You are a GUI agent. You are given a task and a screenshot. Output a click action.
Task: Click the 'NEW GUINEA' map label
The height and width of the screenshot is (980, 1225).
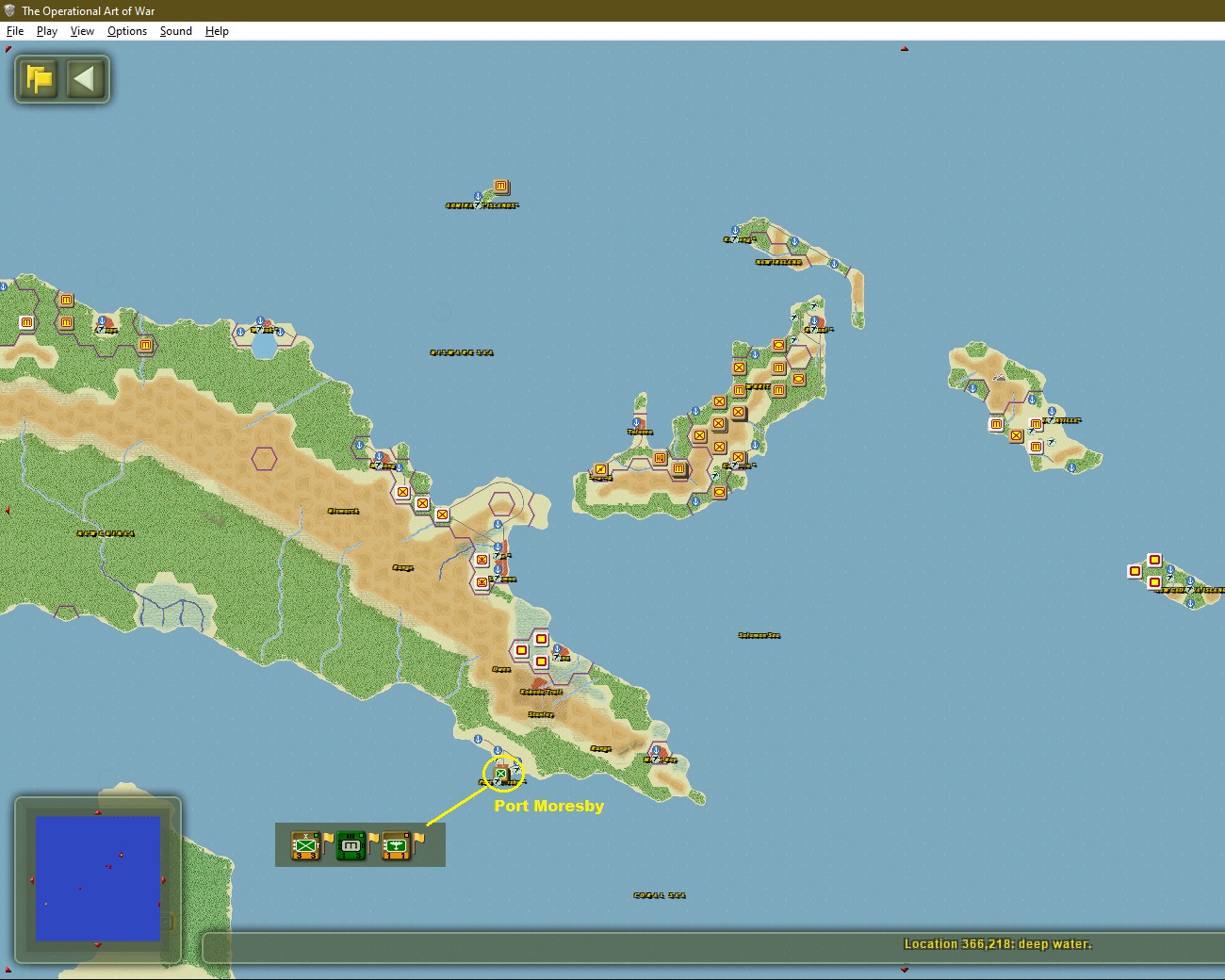[106, 533]
